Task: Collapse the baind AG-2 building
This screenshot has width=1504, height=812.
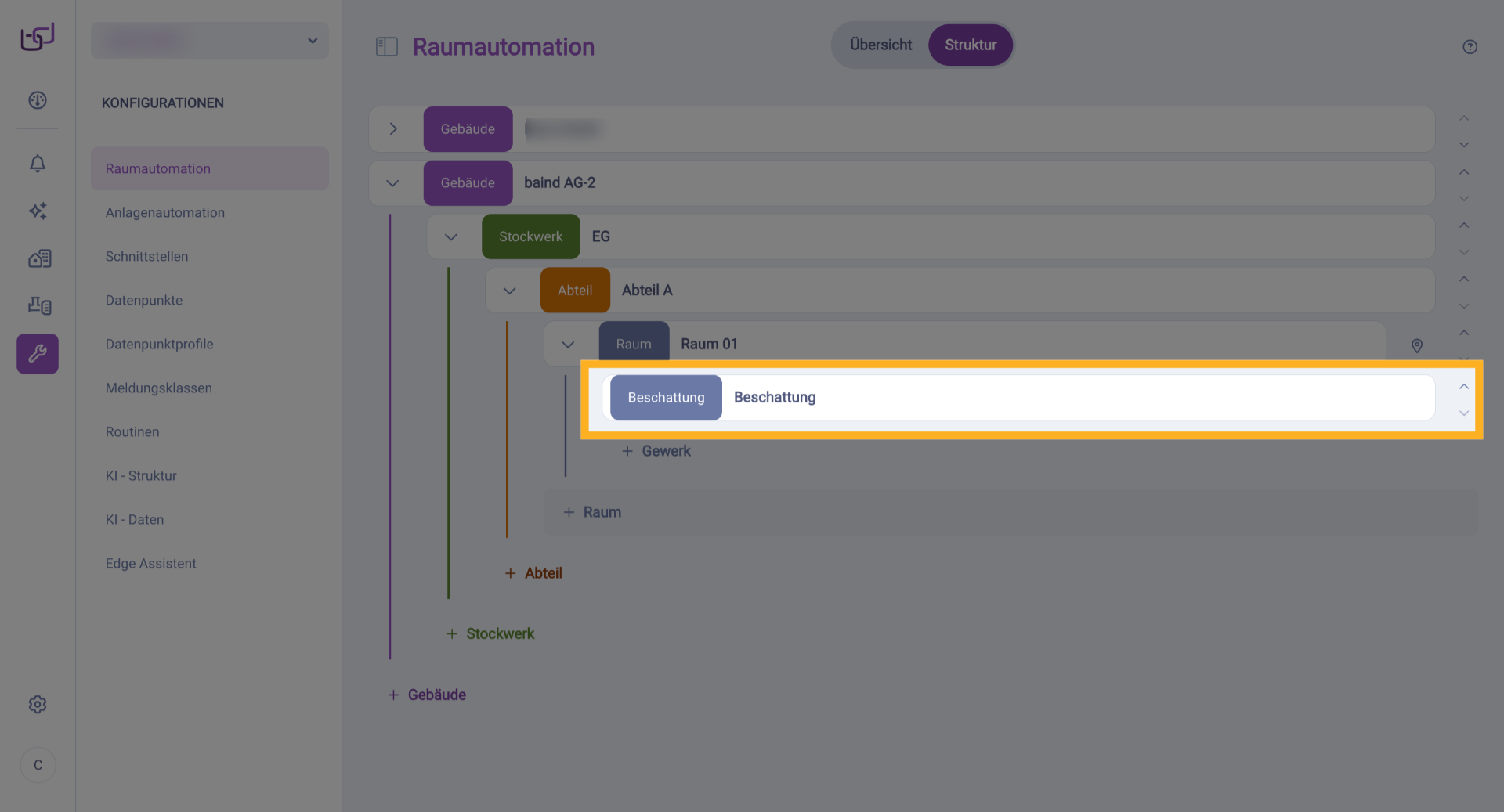Action: [393, 183]
